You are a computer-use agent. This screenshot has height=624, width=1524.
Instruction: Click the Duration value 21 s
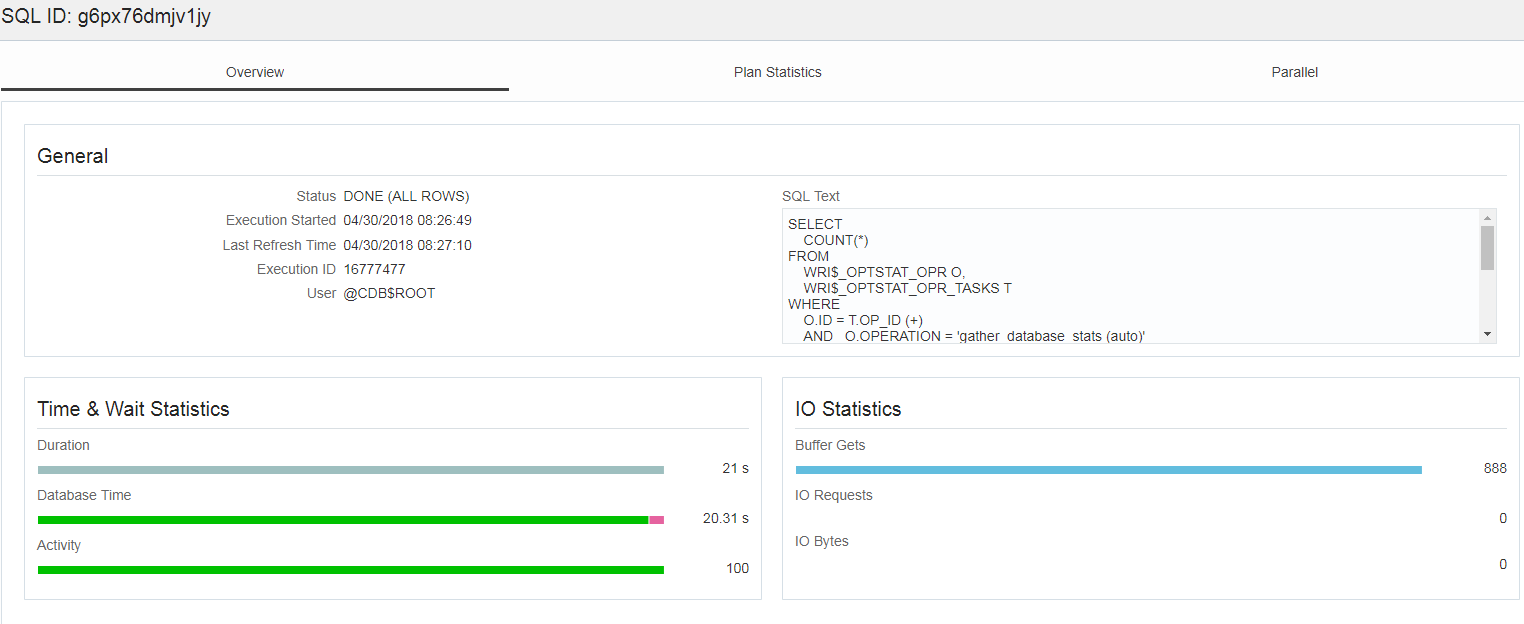click(735, 468)
